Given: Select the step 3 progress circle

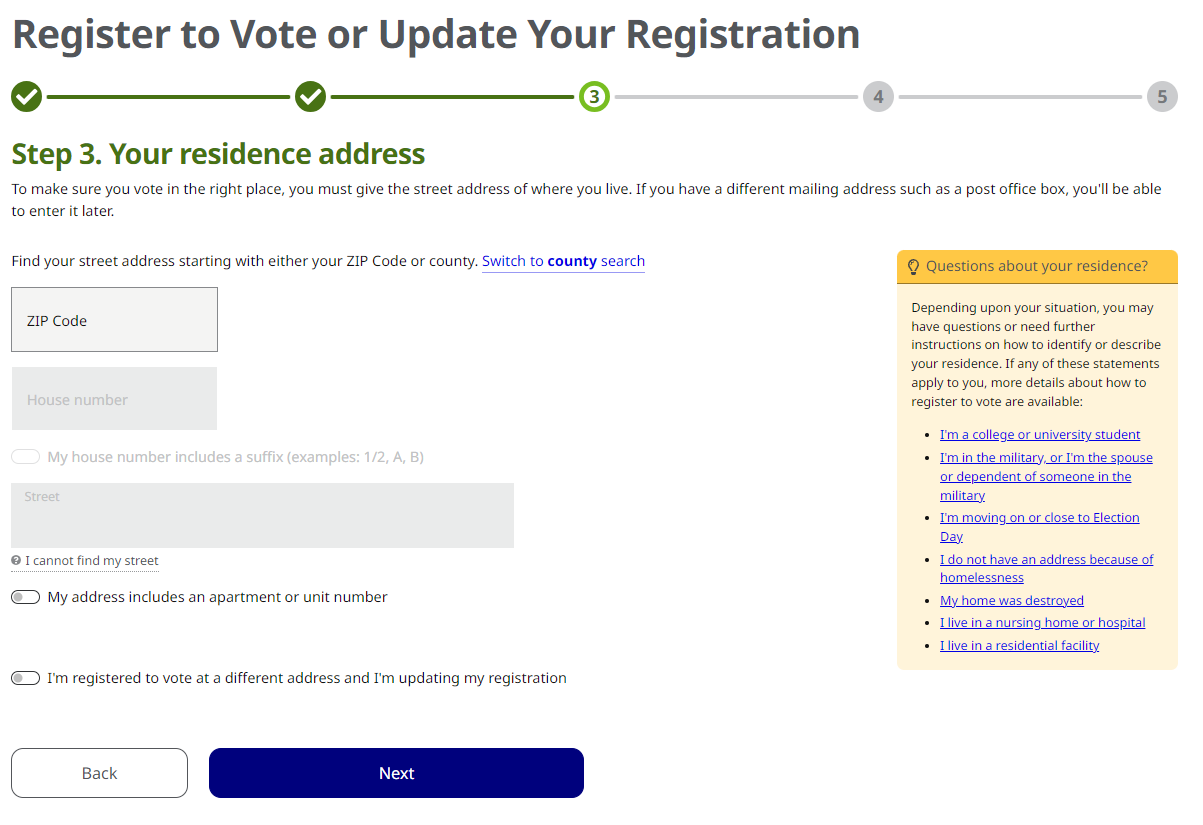Looking at the screenshot, I should (x=594, y=97).
